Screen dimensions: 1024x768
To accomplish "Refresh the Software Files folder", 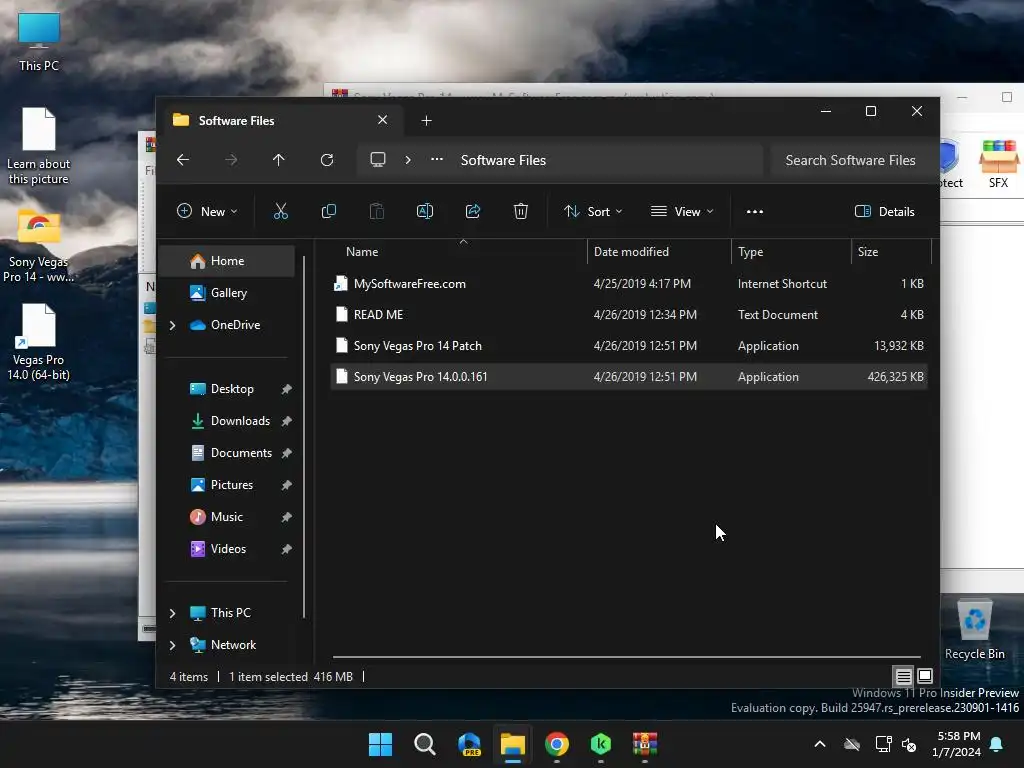I will tap(327, 160).
